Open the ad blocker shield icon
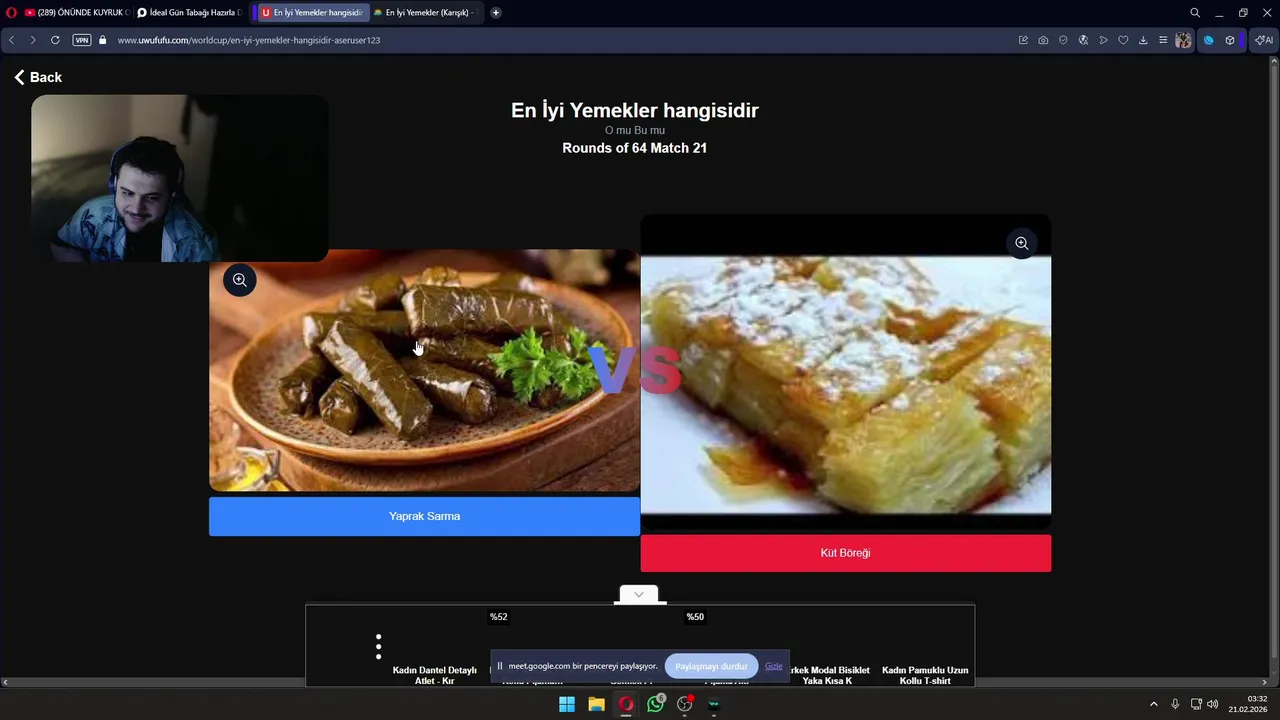 1063,40
